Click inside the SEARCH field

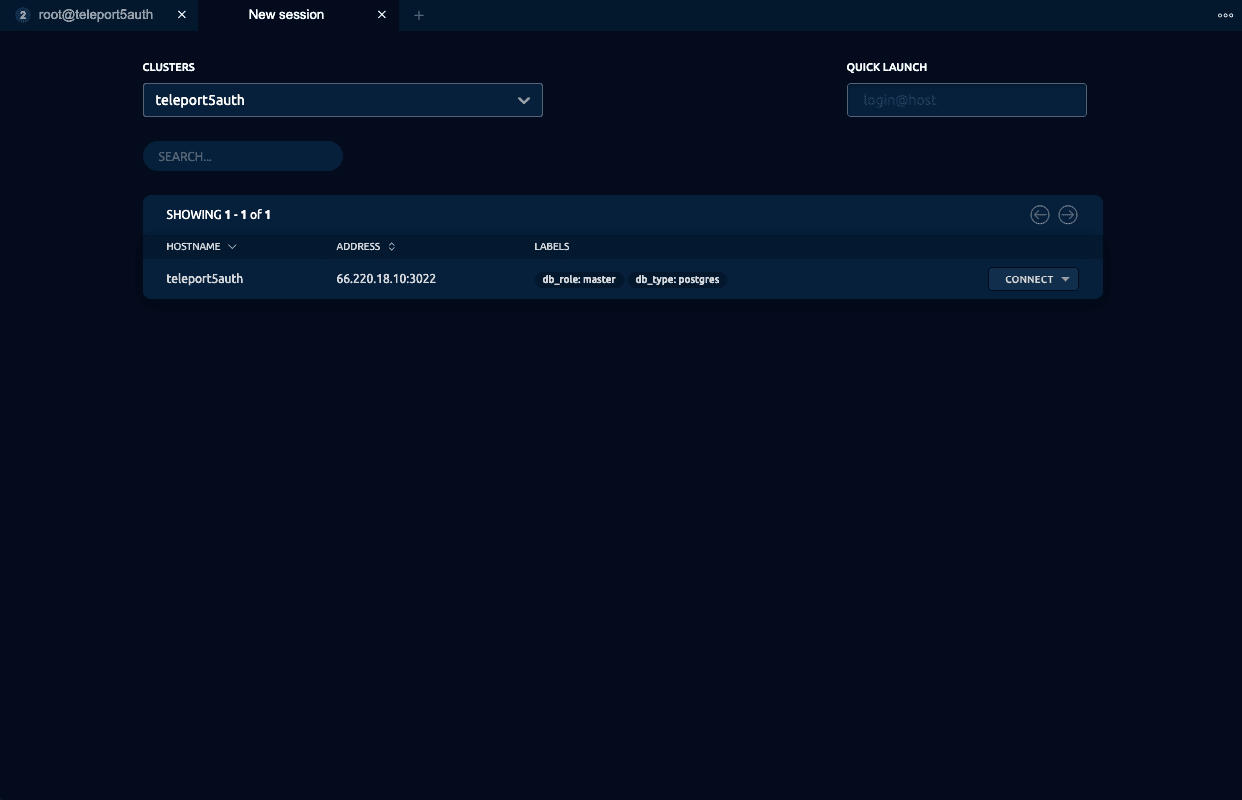coord(243,156)
